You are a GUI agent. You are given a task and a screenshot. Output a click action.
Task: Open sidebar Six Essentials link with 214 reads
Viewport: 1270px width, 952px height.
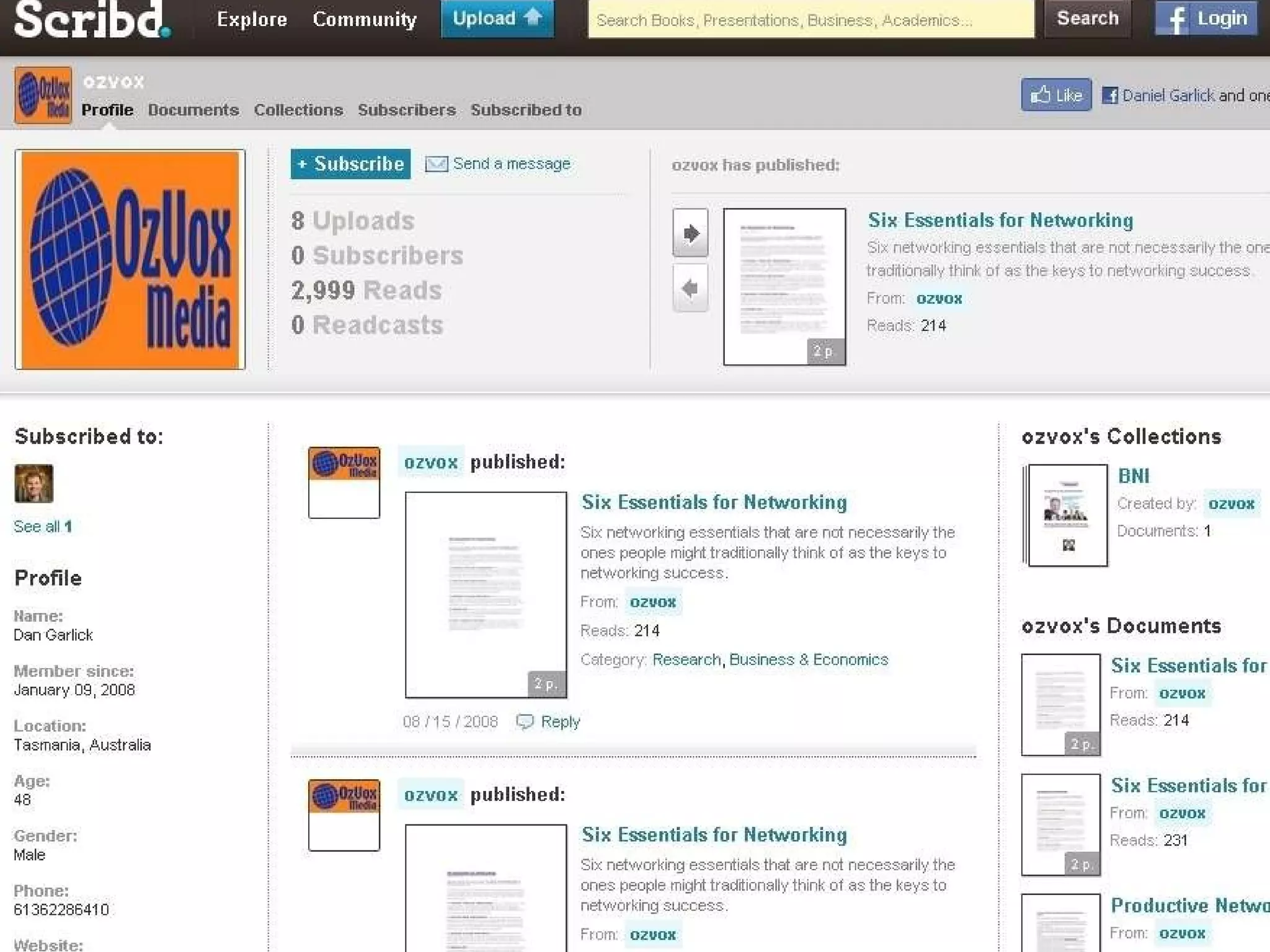pyautogui.click(x=1190, y=666)
